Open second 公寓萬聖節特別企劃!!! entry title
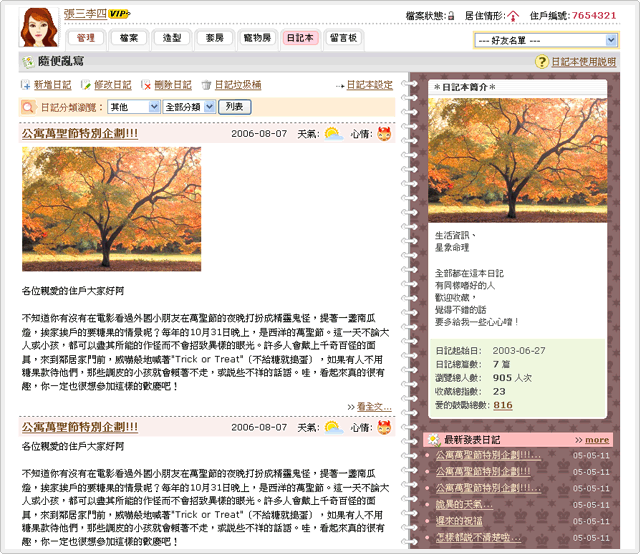The width and height of the screenshot is (640, 554). (80, 427)
